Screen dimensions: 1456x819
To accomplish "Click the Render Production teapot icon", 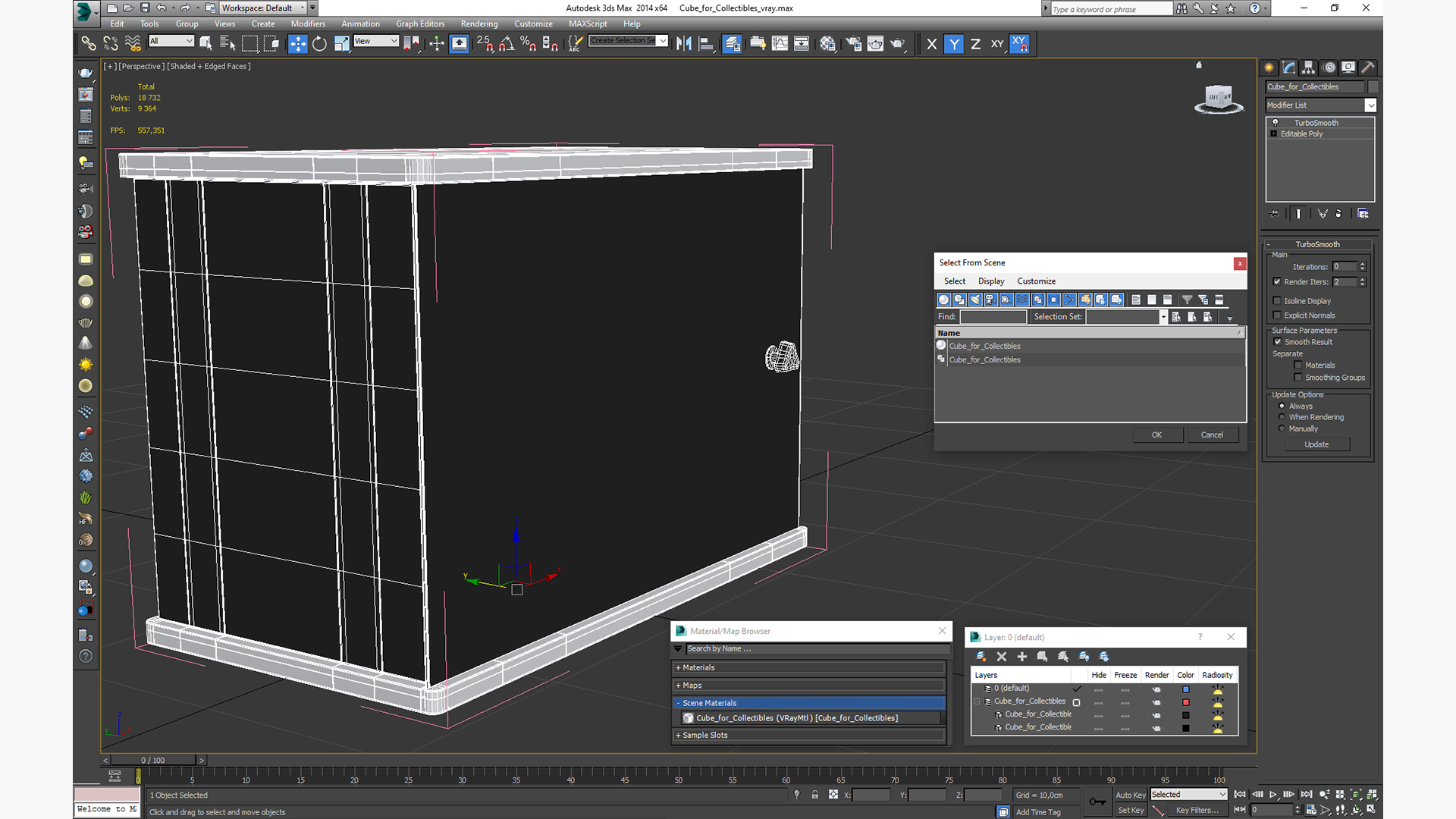I will coord(897,44).
